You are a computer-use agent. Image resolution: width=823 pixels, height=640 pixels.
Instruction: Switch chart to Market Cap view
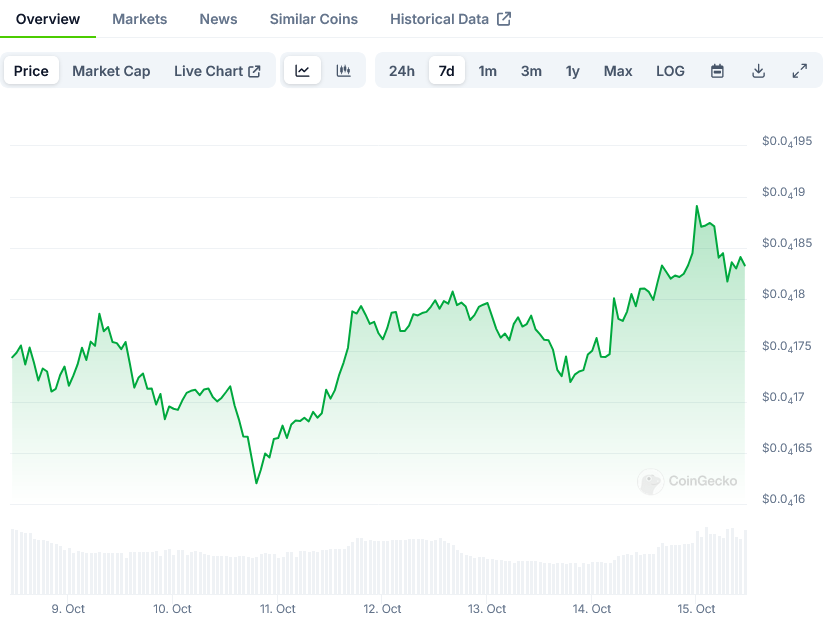click(111, 71)
